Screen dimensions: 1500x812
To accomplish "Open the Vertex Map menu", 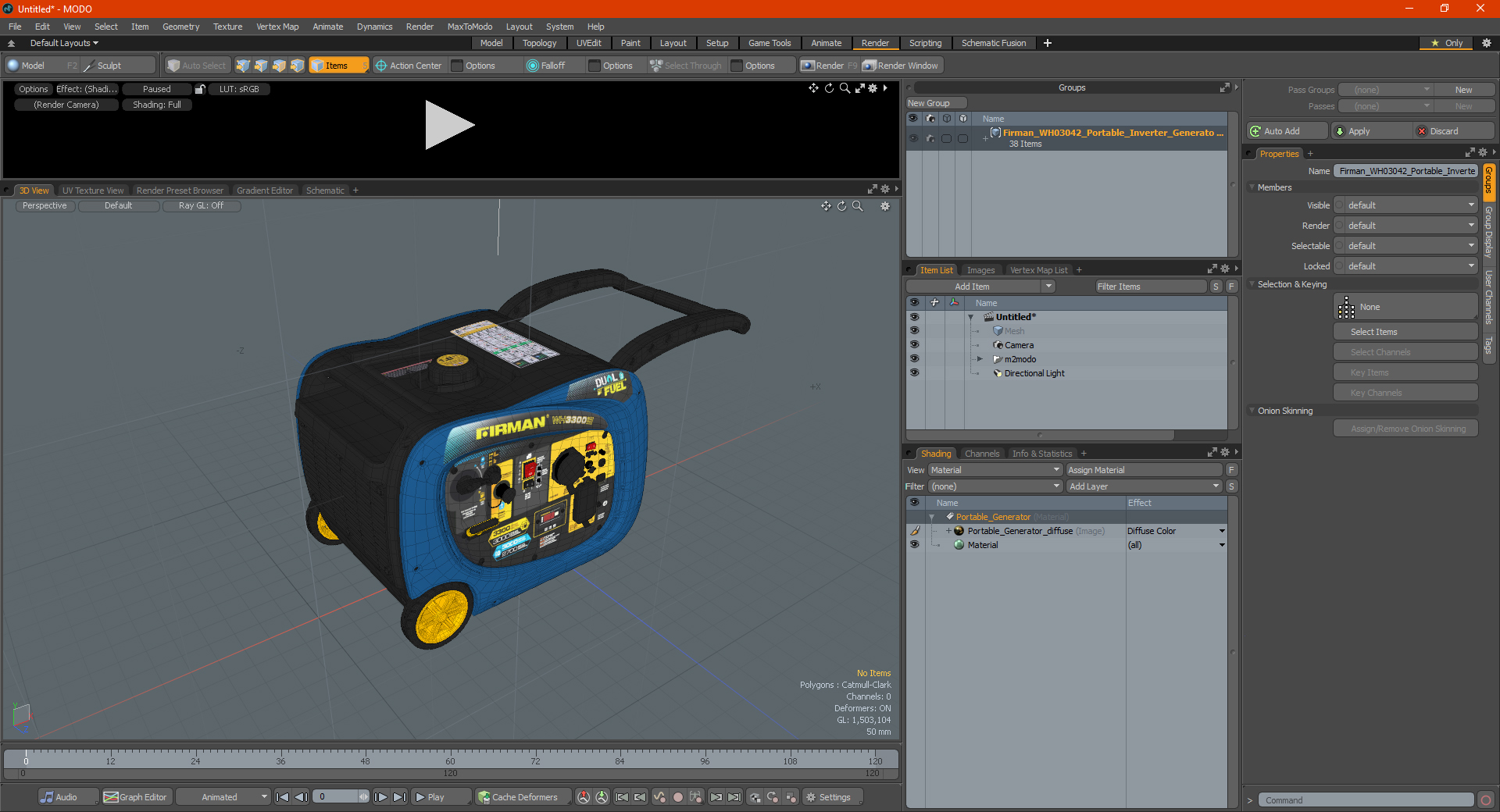I will [277, 27].
